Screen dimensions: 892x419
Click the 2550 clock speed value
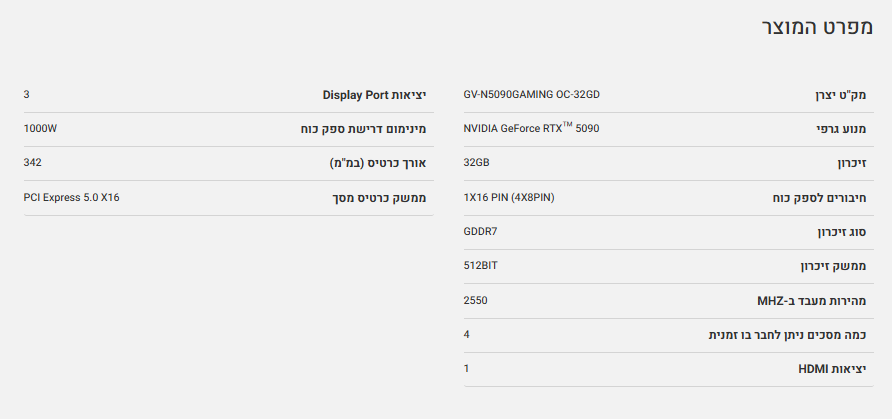point(475,299)
